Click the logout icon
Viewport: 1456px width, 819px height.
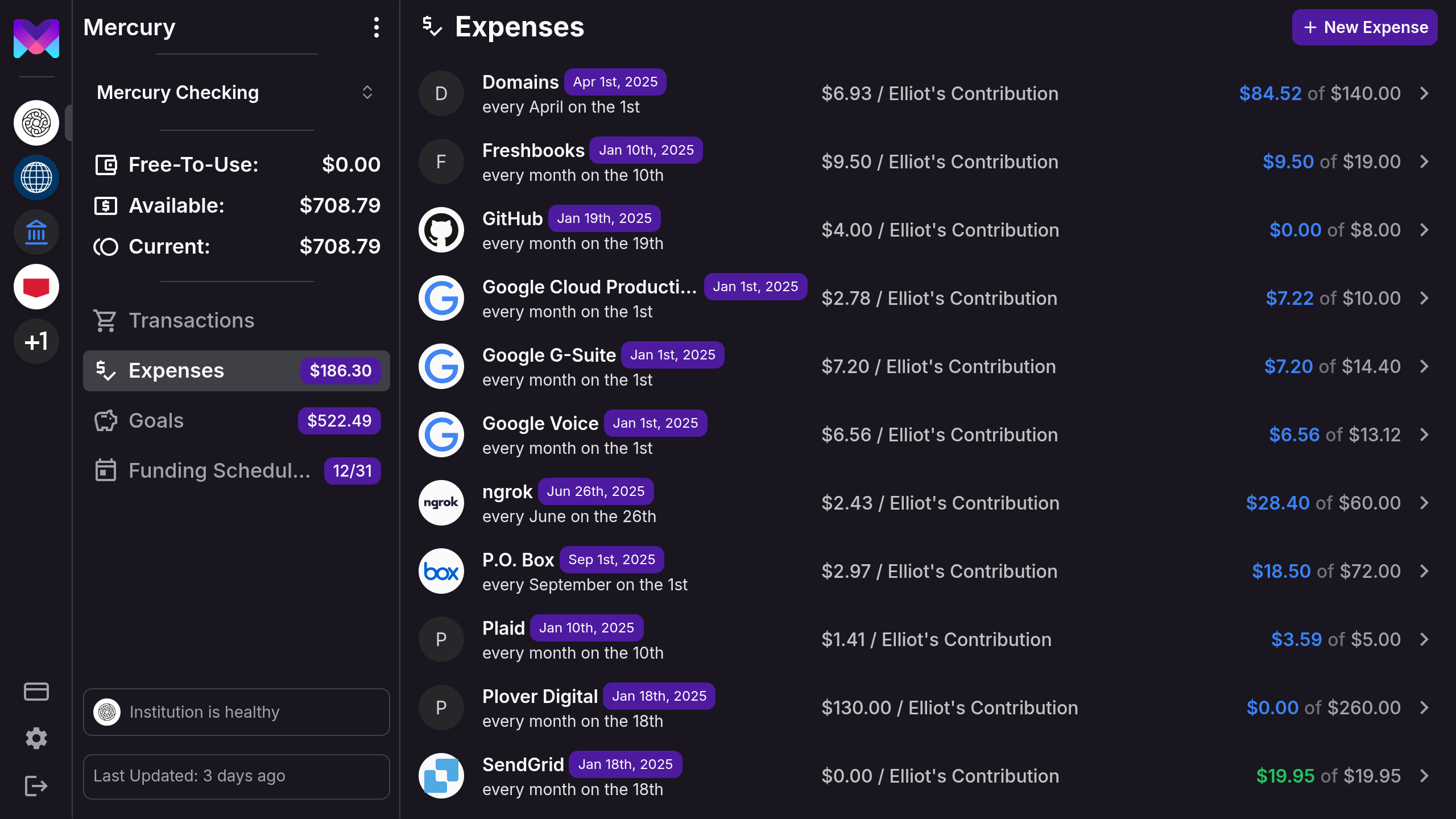(x=36, y=786)
